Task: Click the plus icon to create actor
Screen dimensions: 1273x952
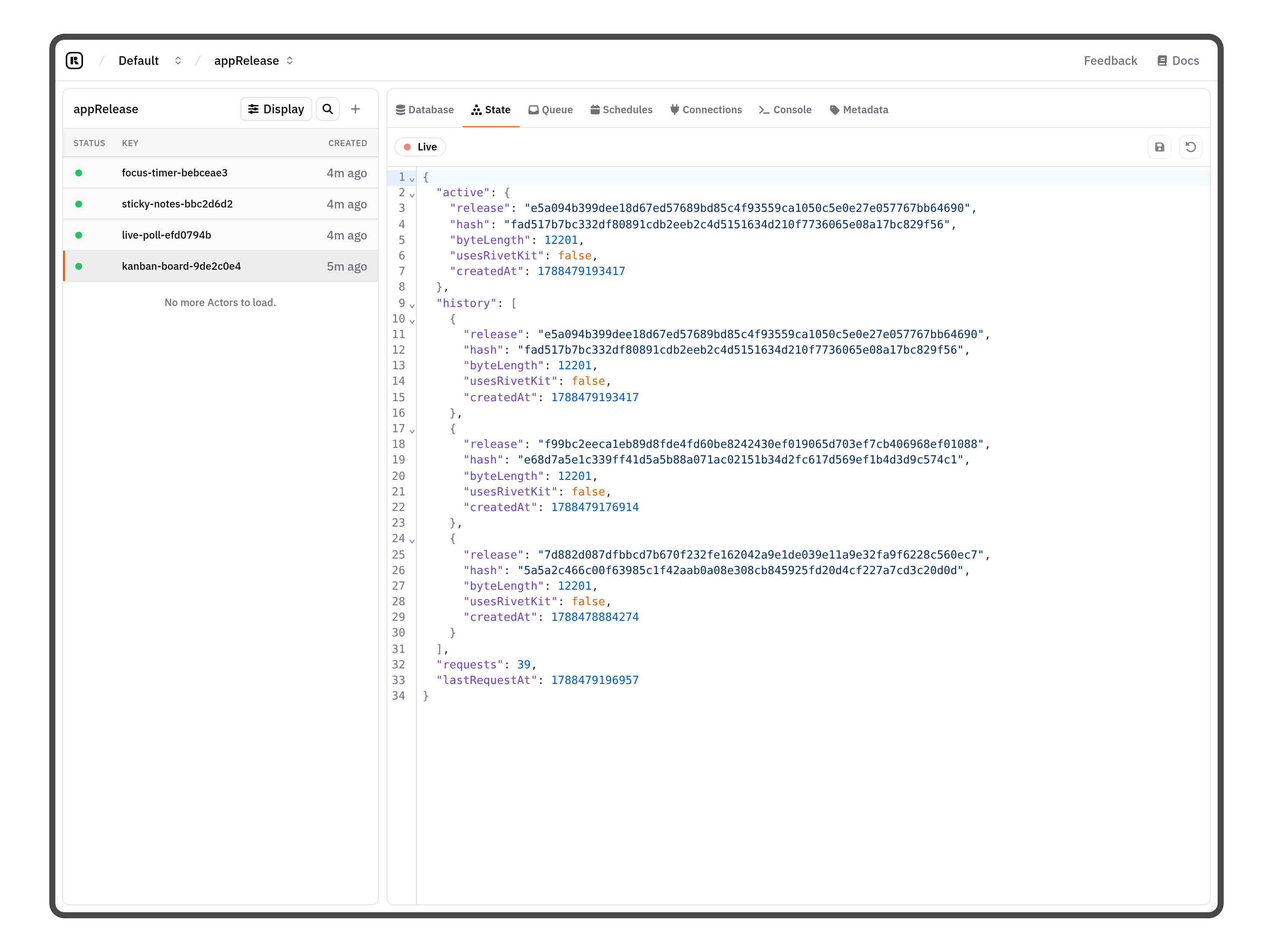Action: (356, 109)
